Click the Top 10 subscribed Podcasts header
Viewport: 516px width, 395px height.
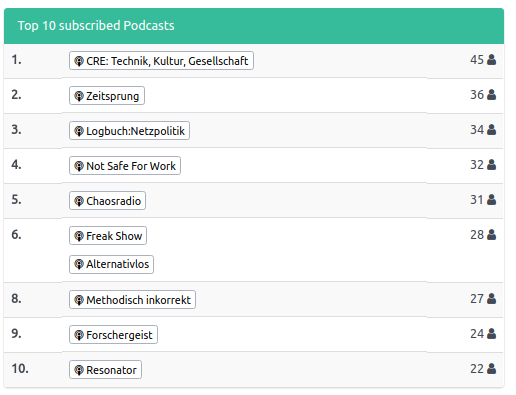coord(96,26)
